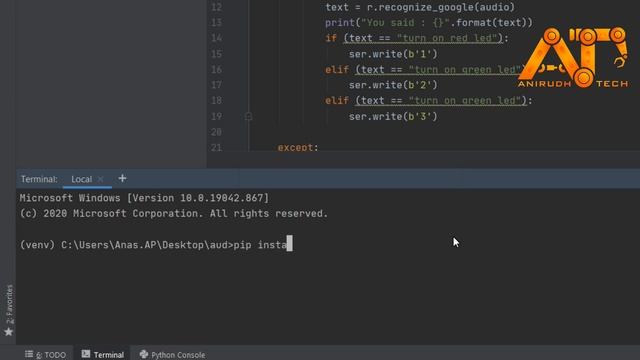Close the Local terminal tab
This screenshot has height=360, width=640.
click(x=100, y=179)
